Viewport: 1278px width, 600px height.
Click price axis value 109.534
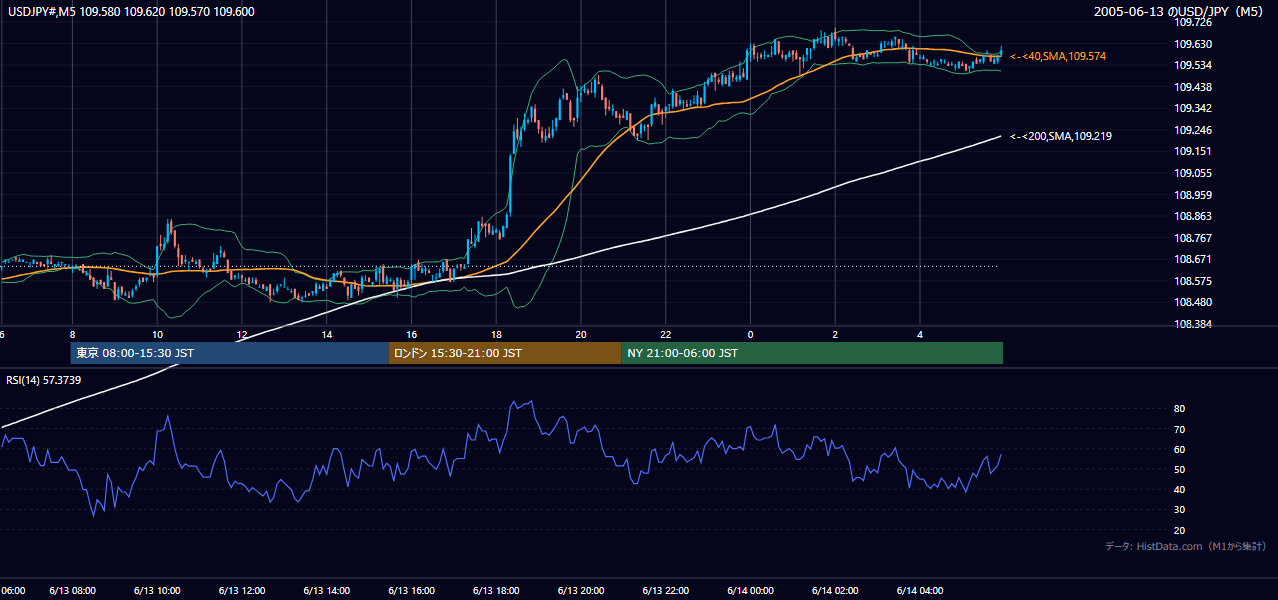pyautogui.click(x=1193, y=65)
